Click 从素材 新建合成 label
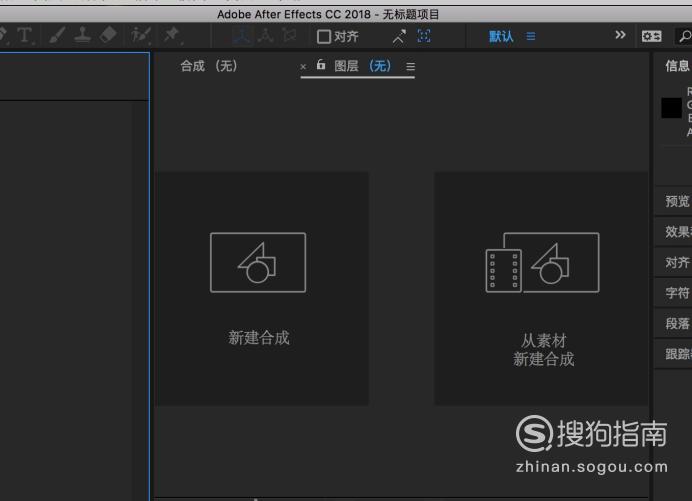 [544, 350]
